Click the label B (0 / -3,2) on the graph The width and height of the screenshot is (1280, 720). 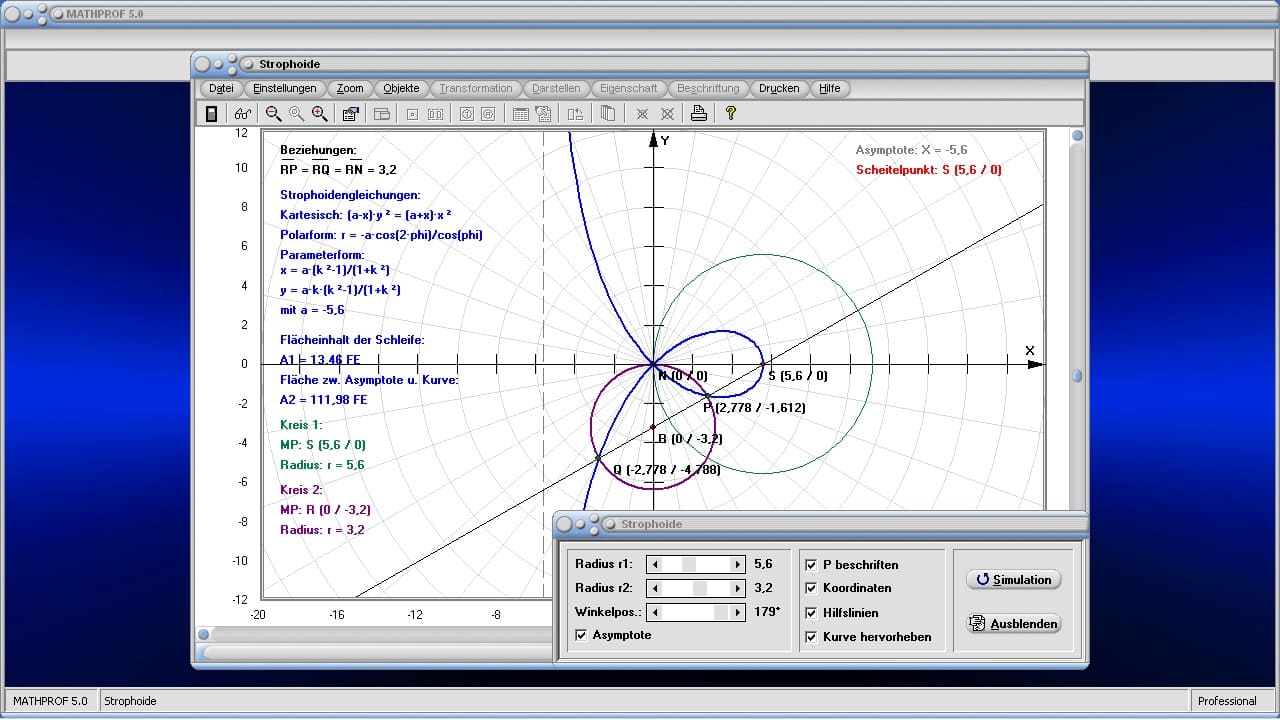690,439
